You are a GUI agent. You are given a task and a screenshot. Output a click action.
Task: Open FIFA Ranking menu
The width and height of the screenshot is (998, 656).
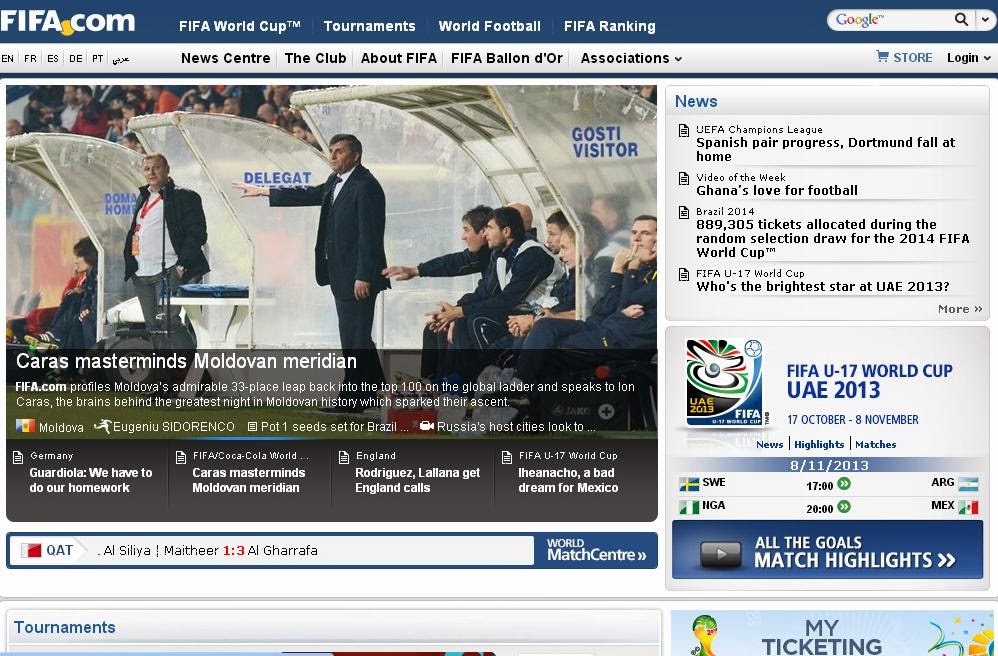[609, 26]
